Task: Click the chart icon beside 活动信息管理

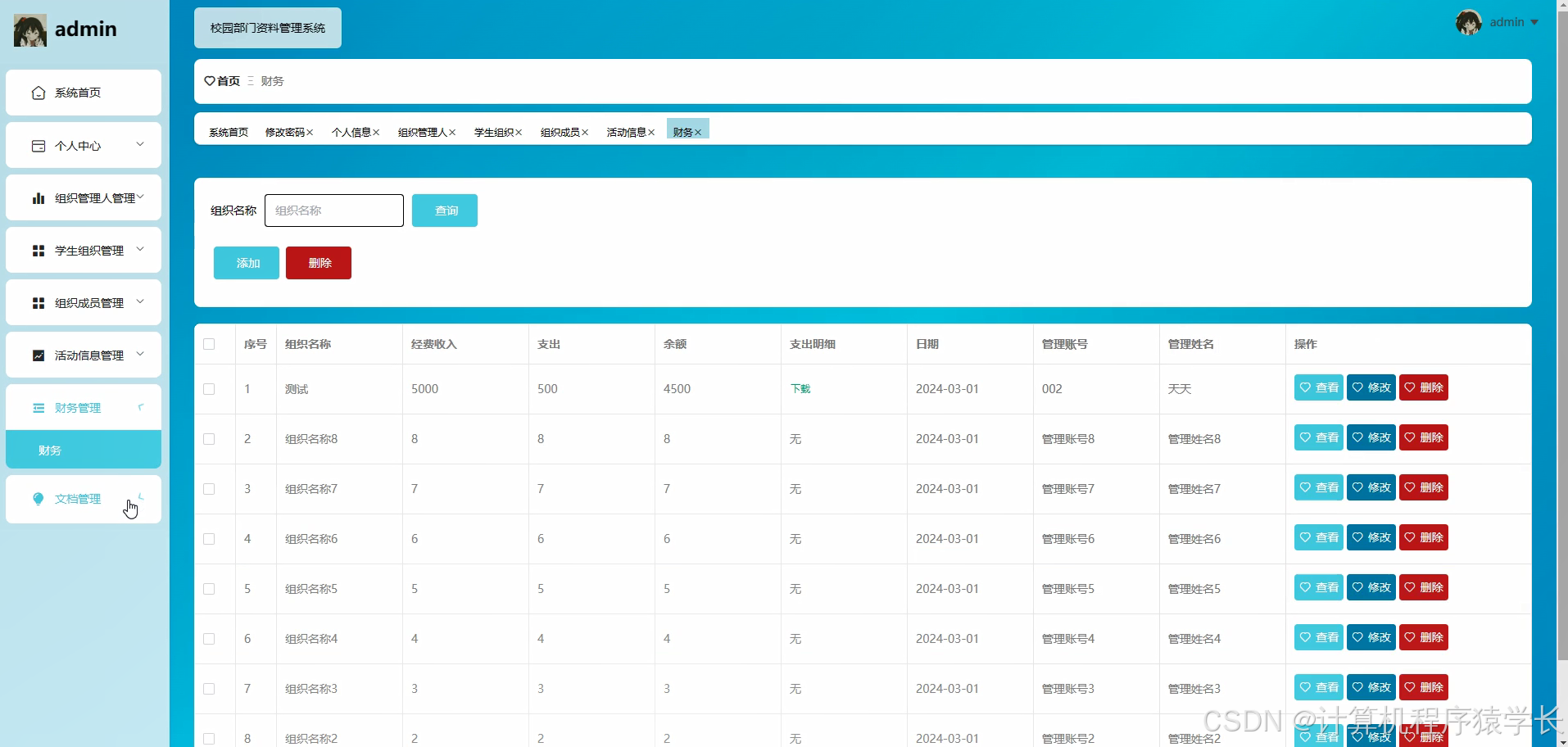Action: tap(39, 355)
